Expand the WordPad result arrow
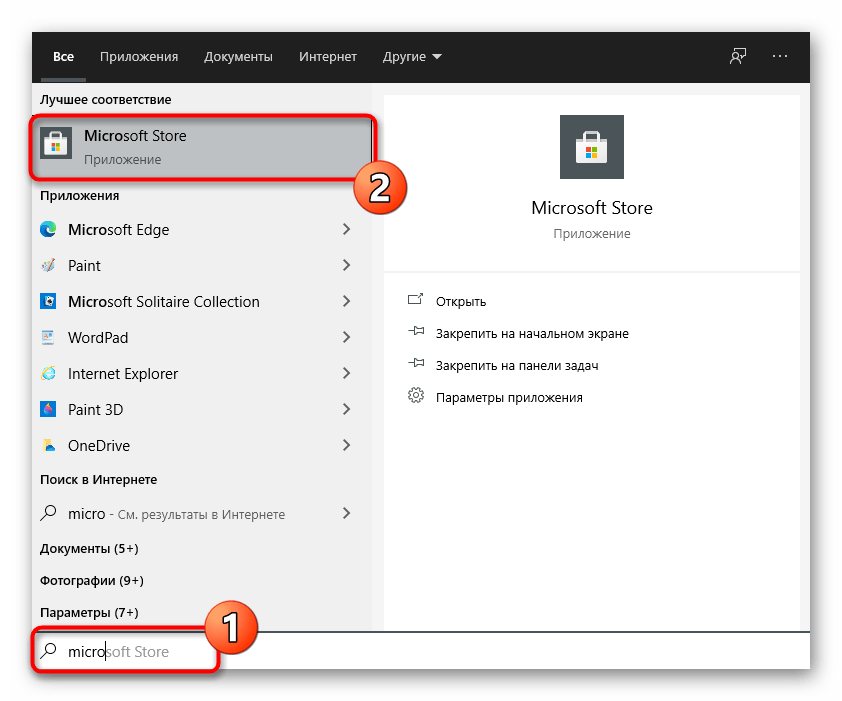842x701 pixels. click(x=346, y=338)
